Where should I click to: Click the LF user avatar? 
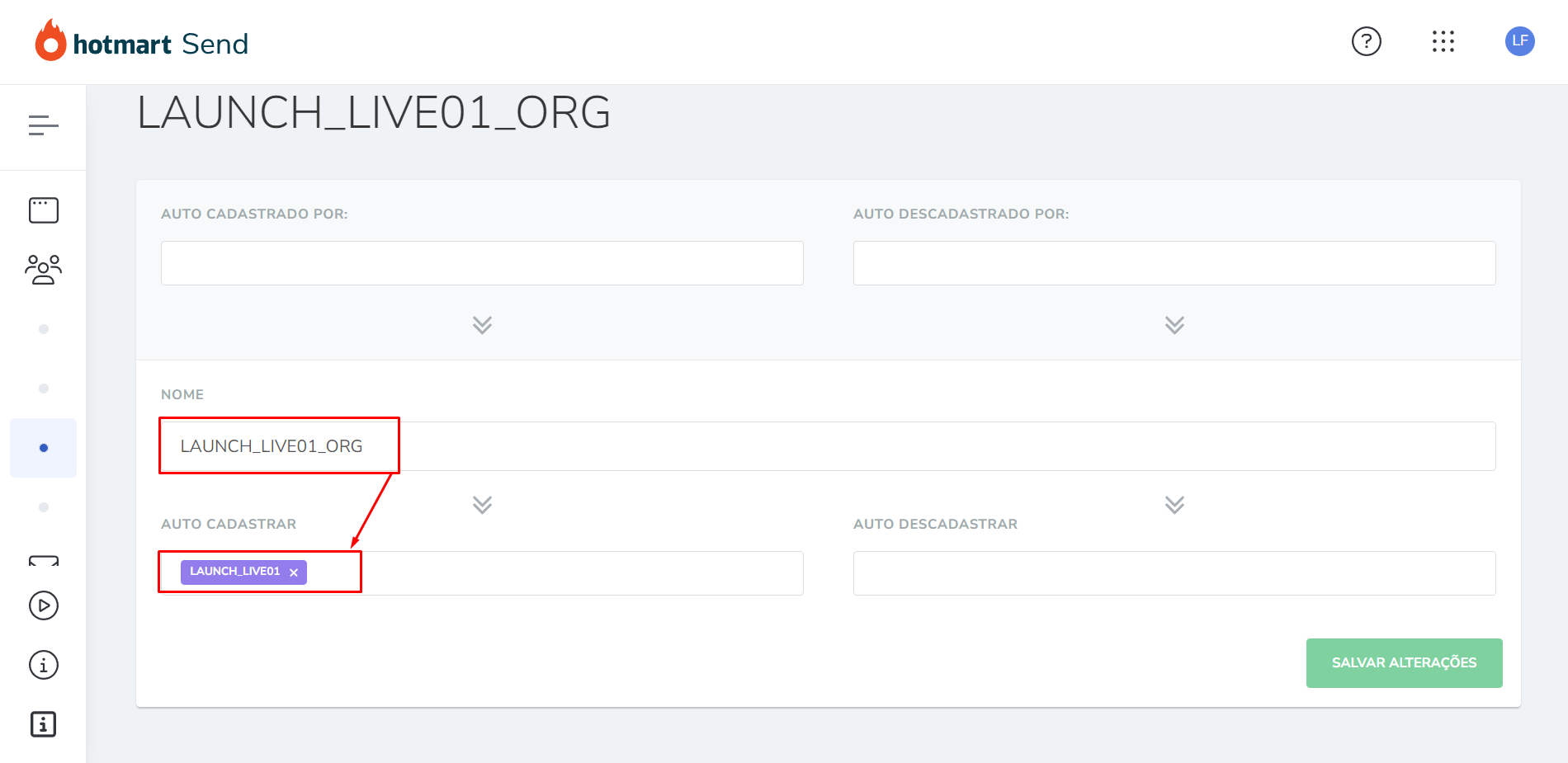[1520, 41]
